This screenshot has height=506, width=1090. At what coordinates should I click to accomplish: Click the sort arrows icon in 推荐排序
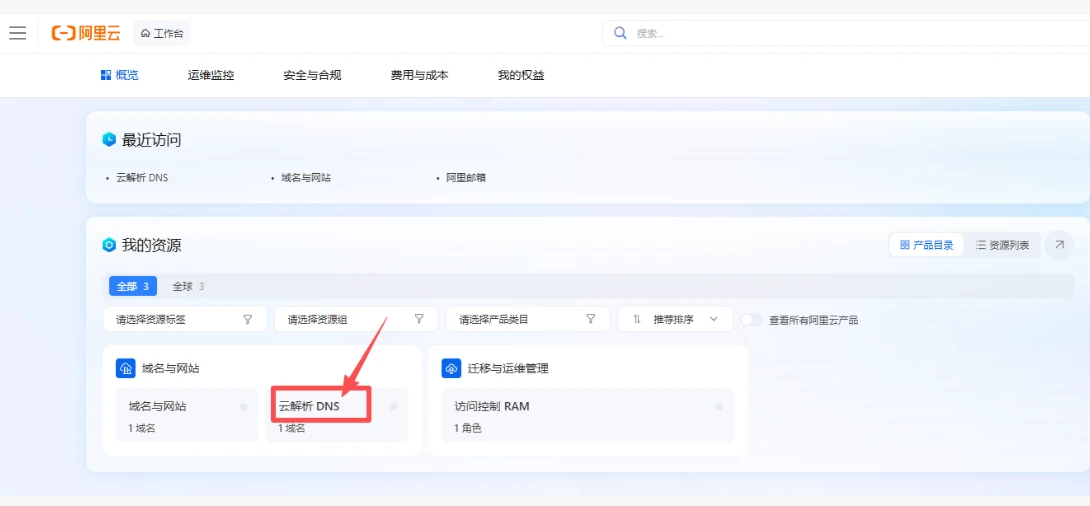(x=637, y=320)
